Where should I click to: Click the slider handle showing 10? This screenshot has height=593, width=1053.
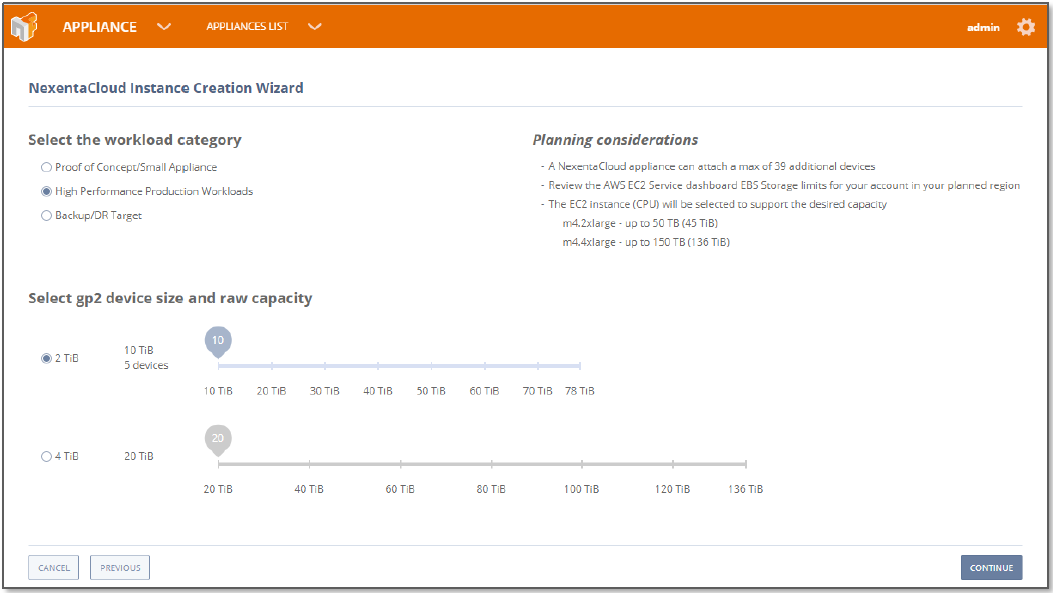218,342
